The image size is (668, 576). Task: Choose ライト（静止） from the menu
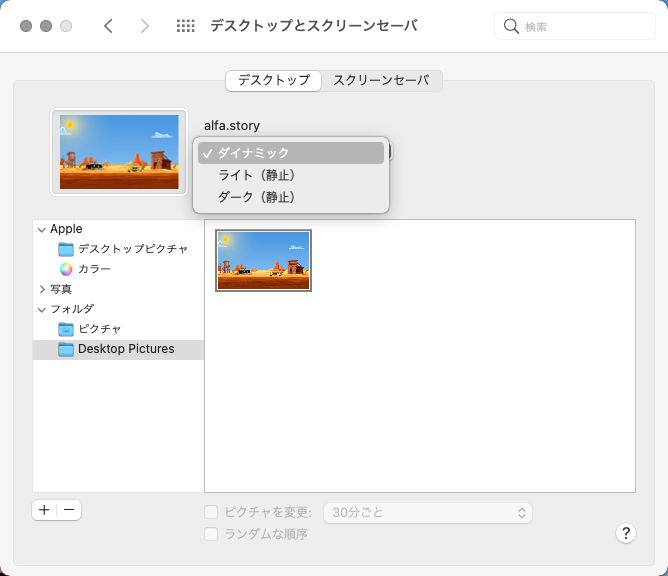coord(257,175)
